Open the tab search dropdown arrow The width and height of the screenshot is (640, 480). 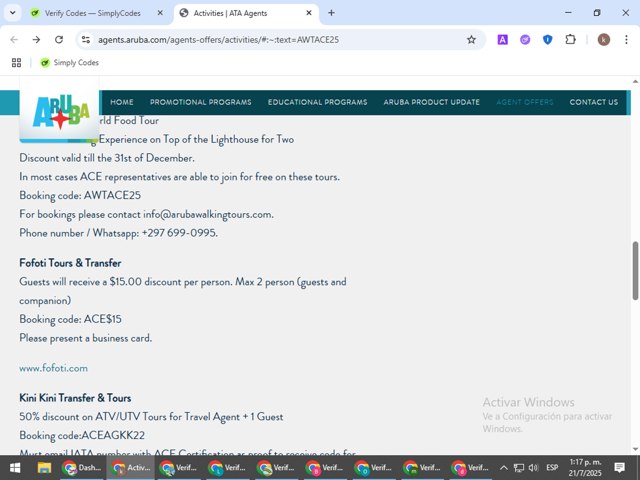click(13, 13)
